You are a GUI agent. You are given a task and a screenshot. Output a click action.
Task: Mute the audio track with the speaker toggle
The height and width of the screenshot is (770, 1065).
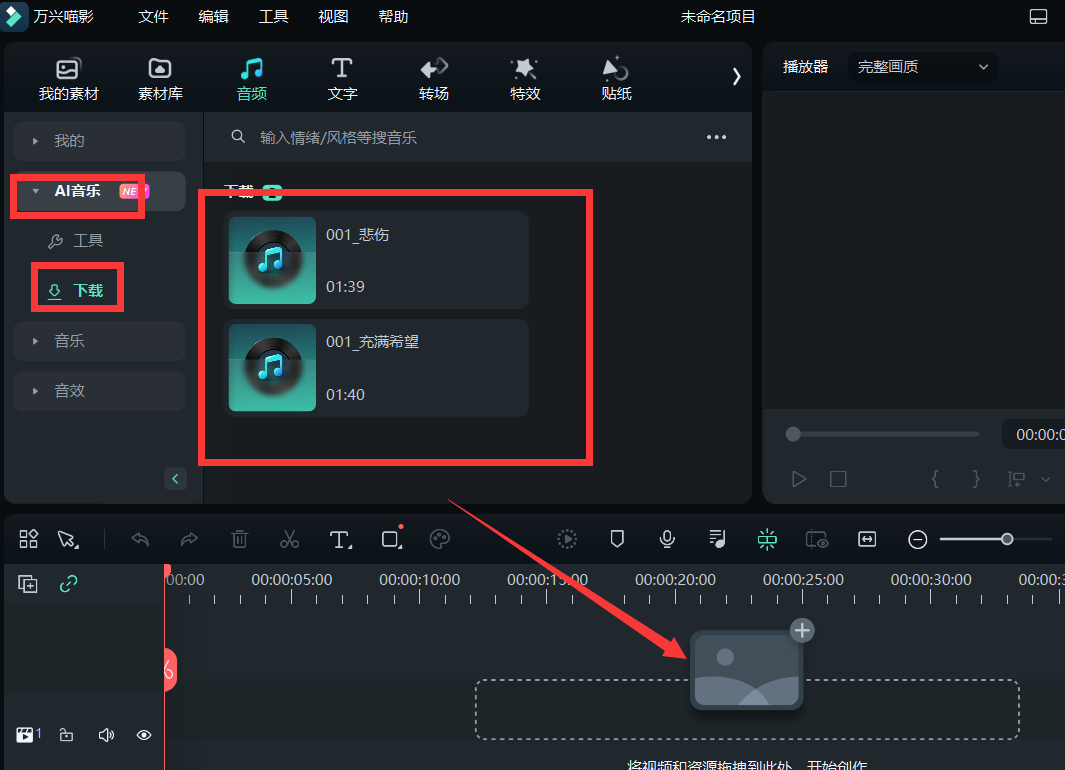point(105,735)
